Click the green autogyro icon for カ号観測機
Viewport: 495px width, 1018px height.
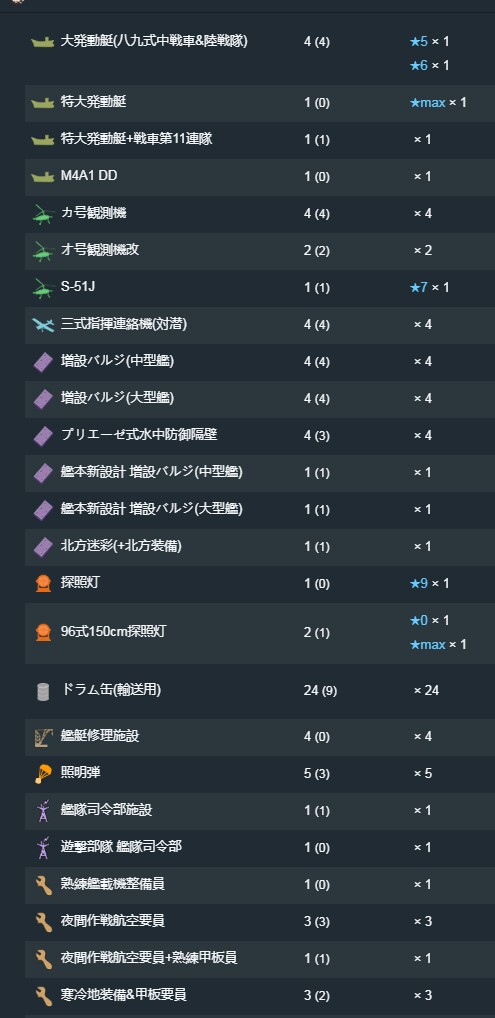(43, 214)
